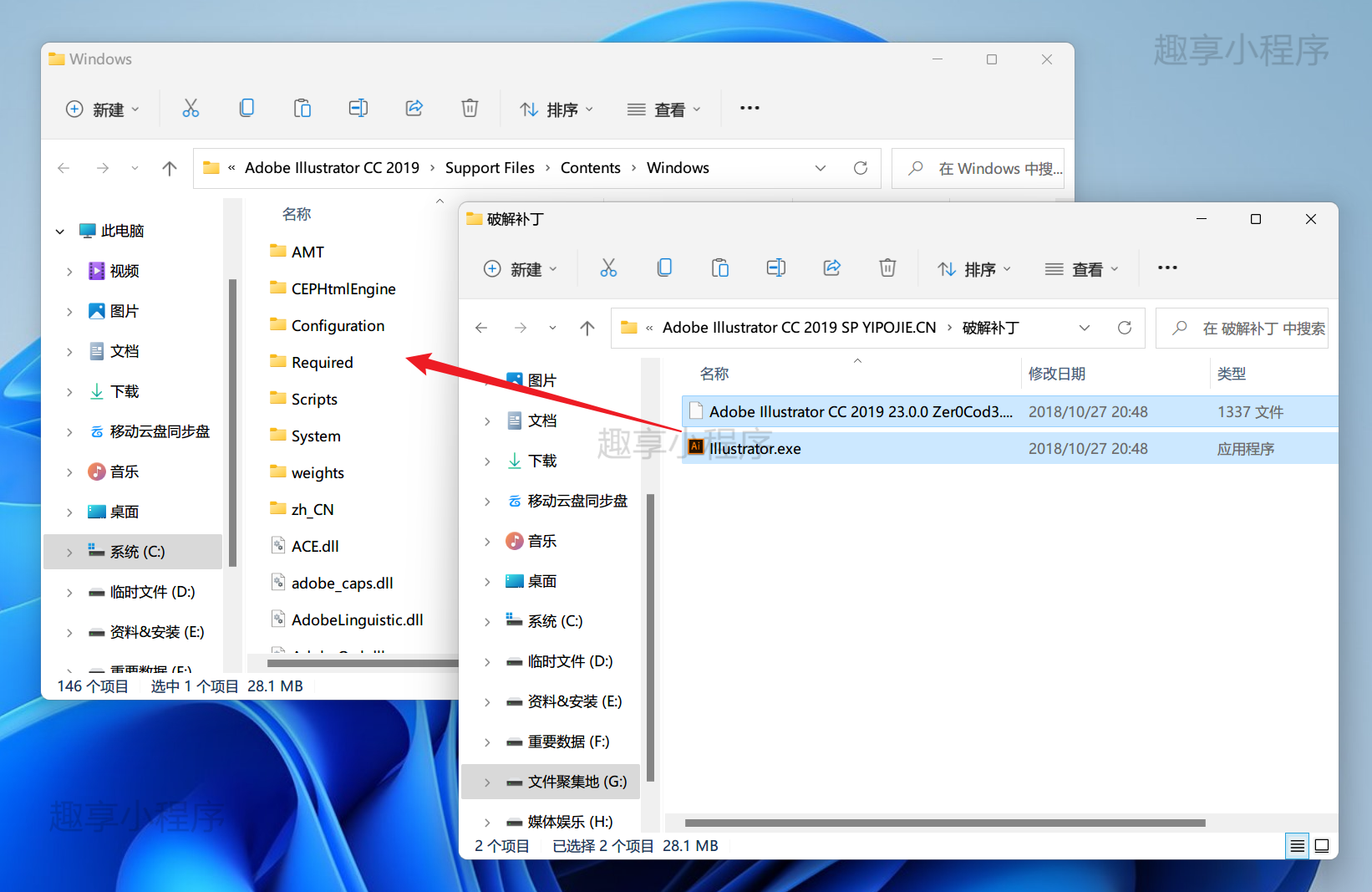Click vertical scrollbar in 破解补丁 sidebar
The width and height of the screenshot is (1372, 892).
click(650, 637)
